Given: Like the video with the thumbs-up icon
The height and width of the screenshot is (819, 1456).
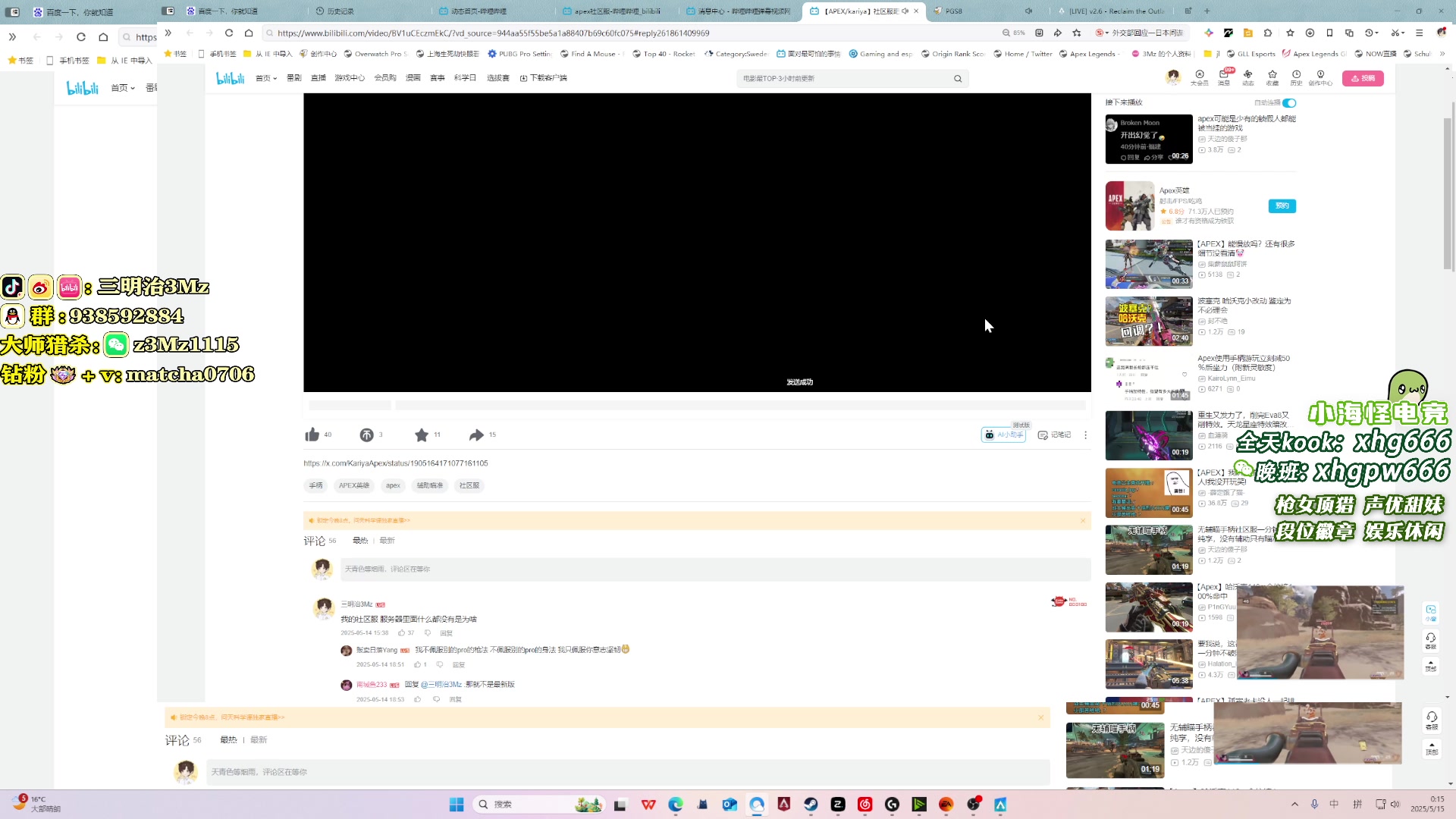Looking at the screenshot, I should click(312, 435).
